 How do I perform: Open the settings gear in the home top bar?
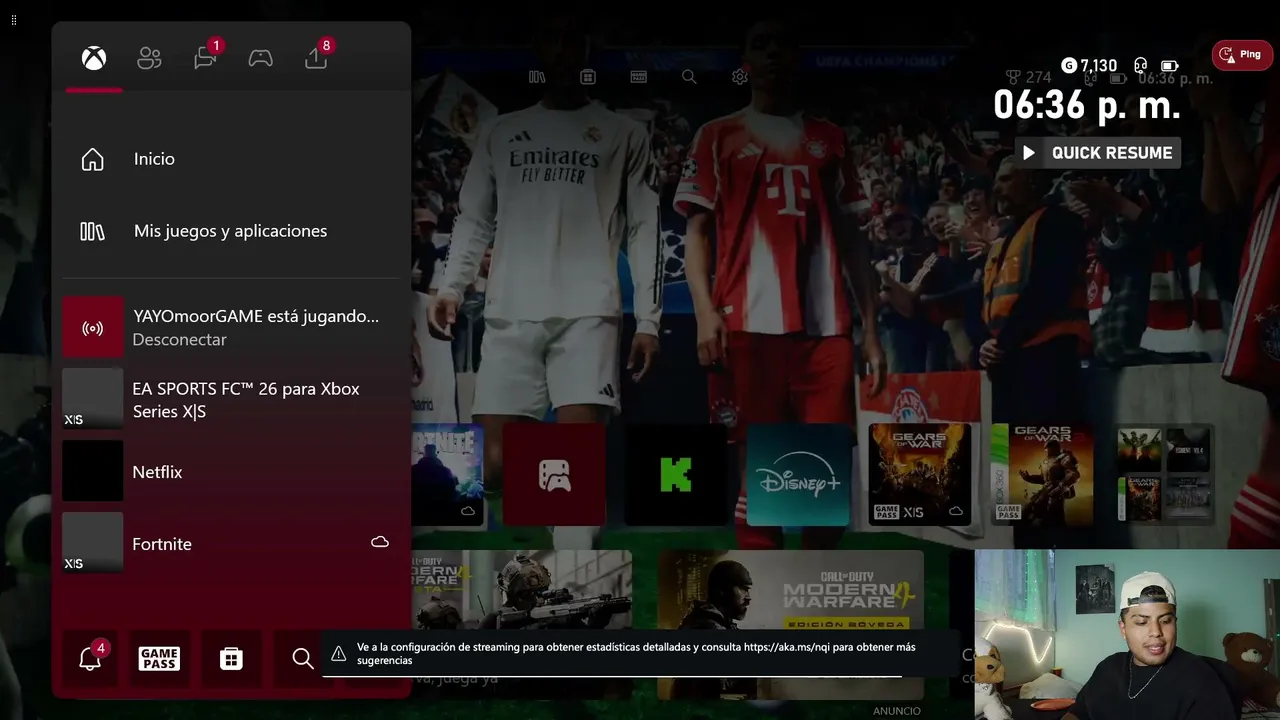click(x=740, y=77)
